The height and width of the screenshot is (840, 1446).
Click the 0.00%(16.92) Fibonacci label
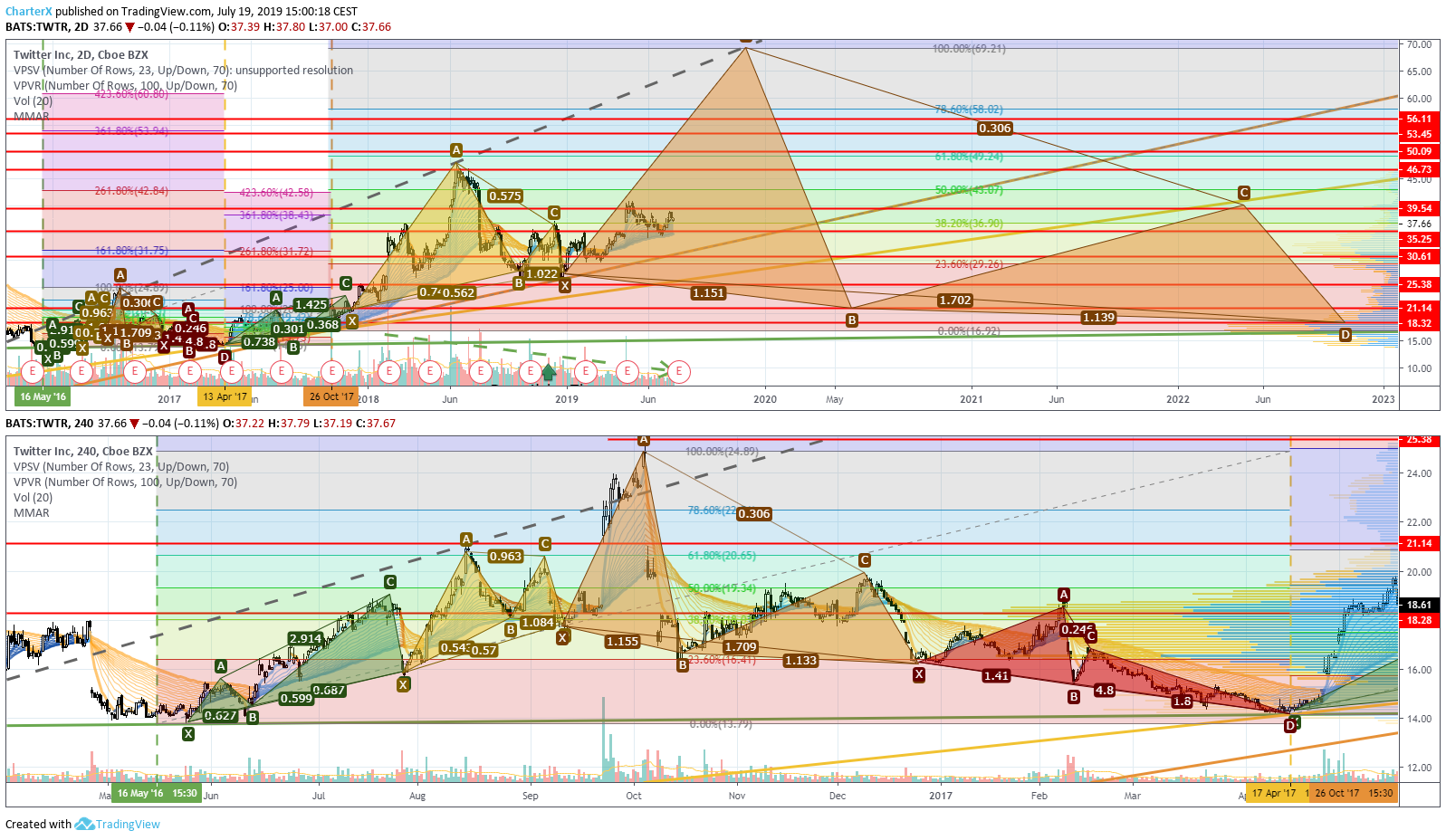(x=969, y=331)
